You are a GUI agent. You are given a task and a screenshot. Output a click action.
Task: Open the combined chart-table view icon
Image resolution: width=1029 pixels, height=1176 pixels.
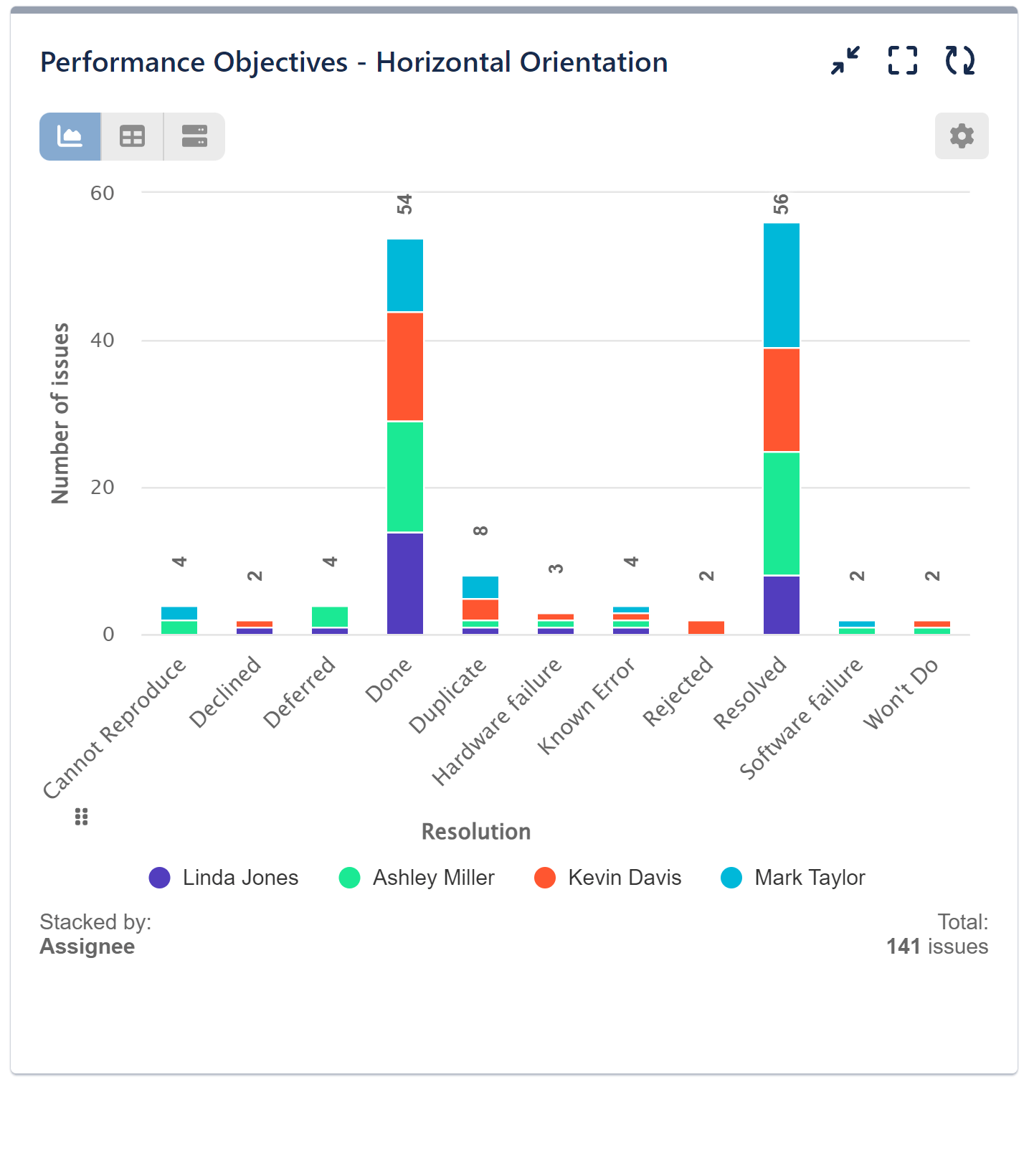click(x=193, y=136)
